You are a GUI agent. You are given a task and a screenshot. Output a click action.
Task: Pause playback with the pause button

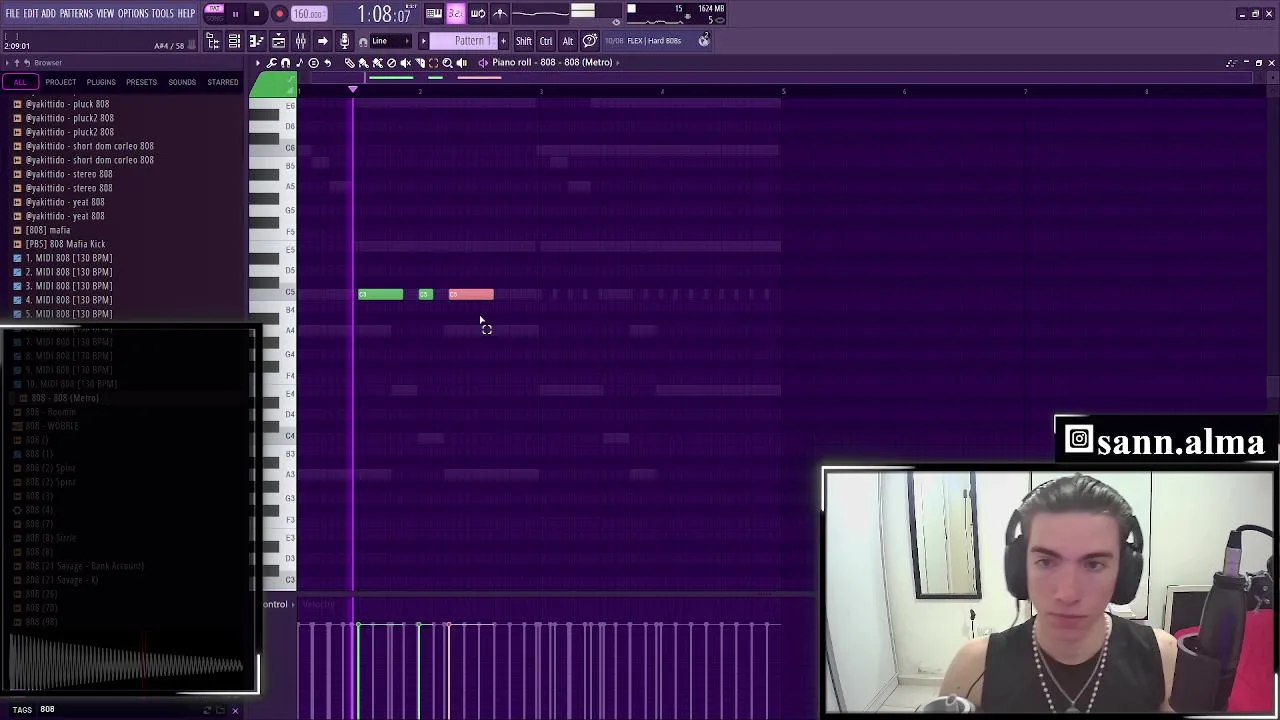tap(235, 14)
